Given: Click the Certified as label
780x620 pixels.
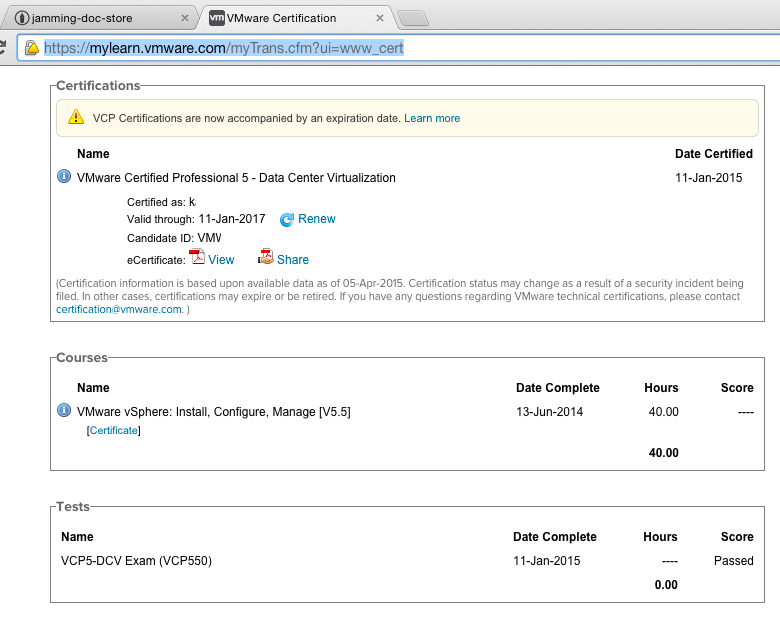Looking at the screenshot, I should point(156,203).
